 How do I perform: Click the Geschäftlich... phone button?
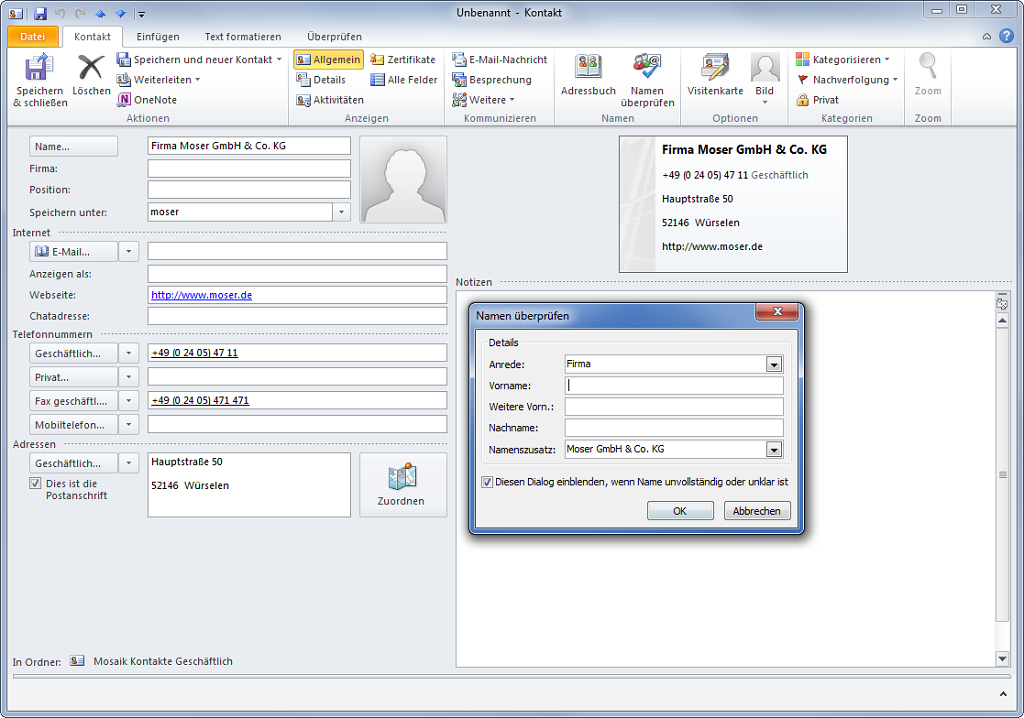tap(74, 353)
